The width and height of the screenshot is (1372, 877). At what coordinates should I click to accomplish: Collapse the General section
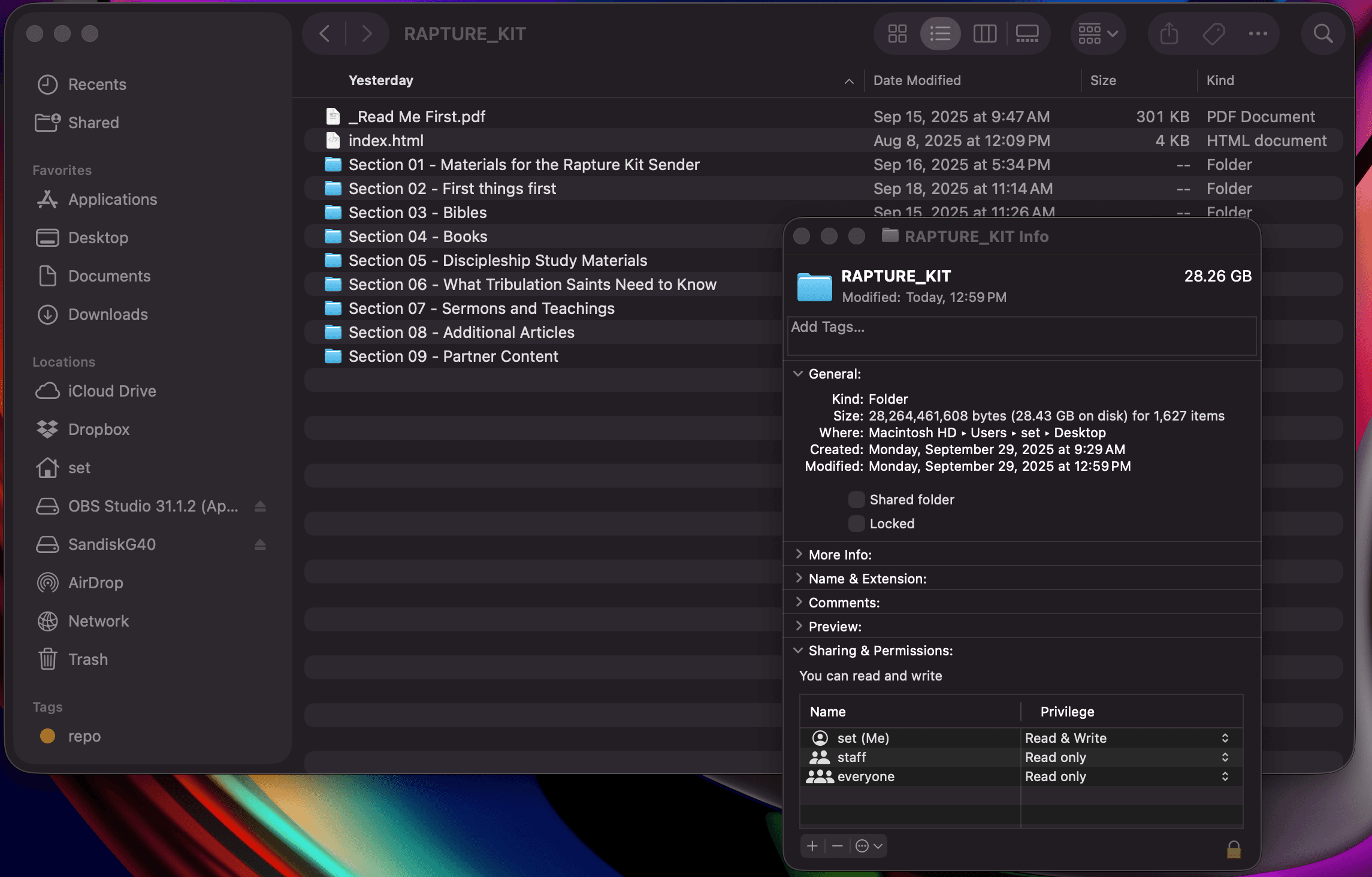click(x=798, y=373)
